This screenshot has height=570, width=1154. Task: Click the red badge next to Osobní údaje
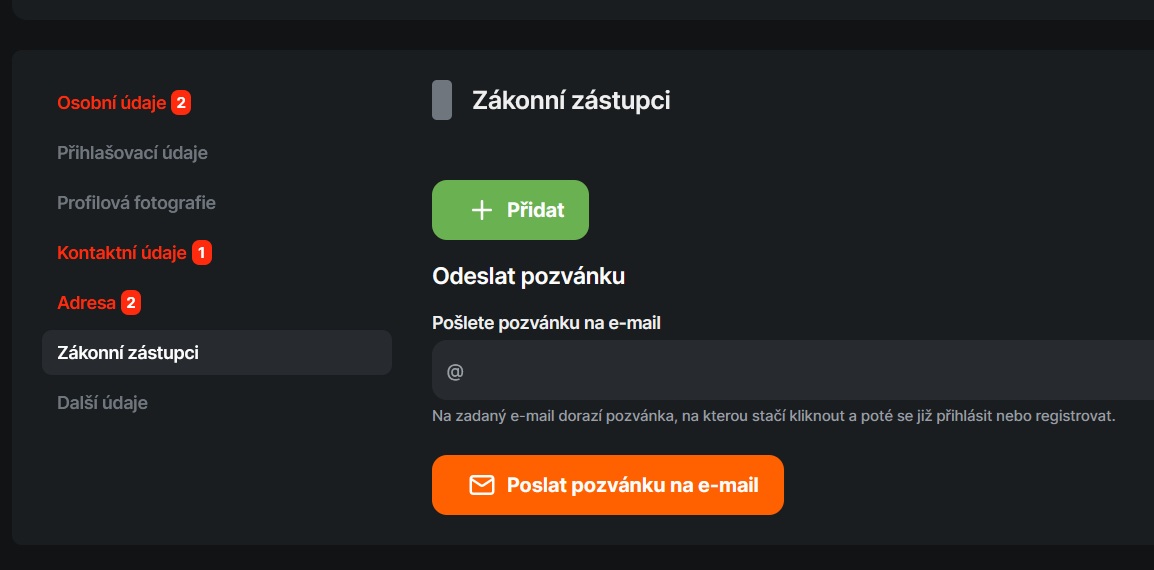[181, 102]
